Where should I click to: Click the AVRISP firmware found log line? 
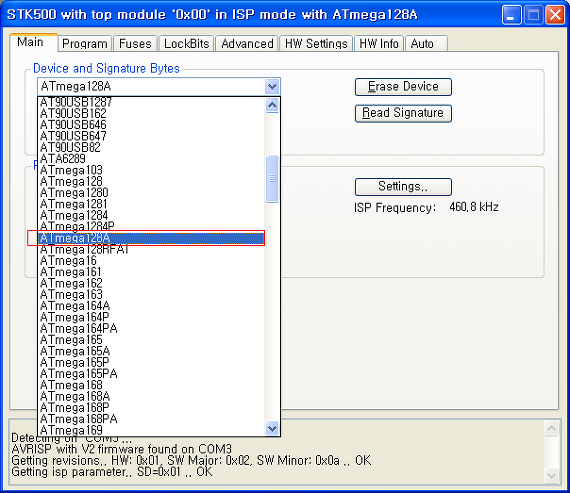coord(121,449)
